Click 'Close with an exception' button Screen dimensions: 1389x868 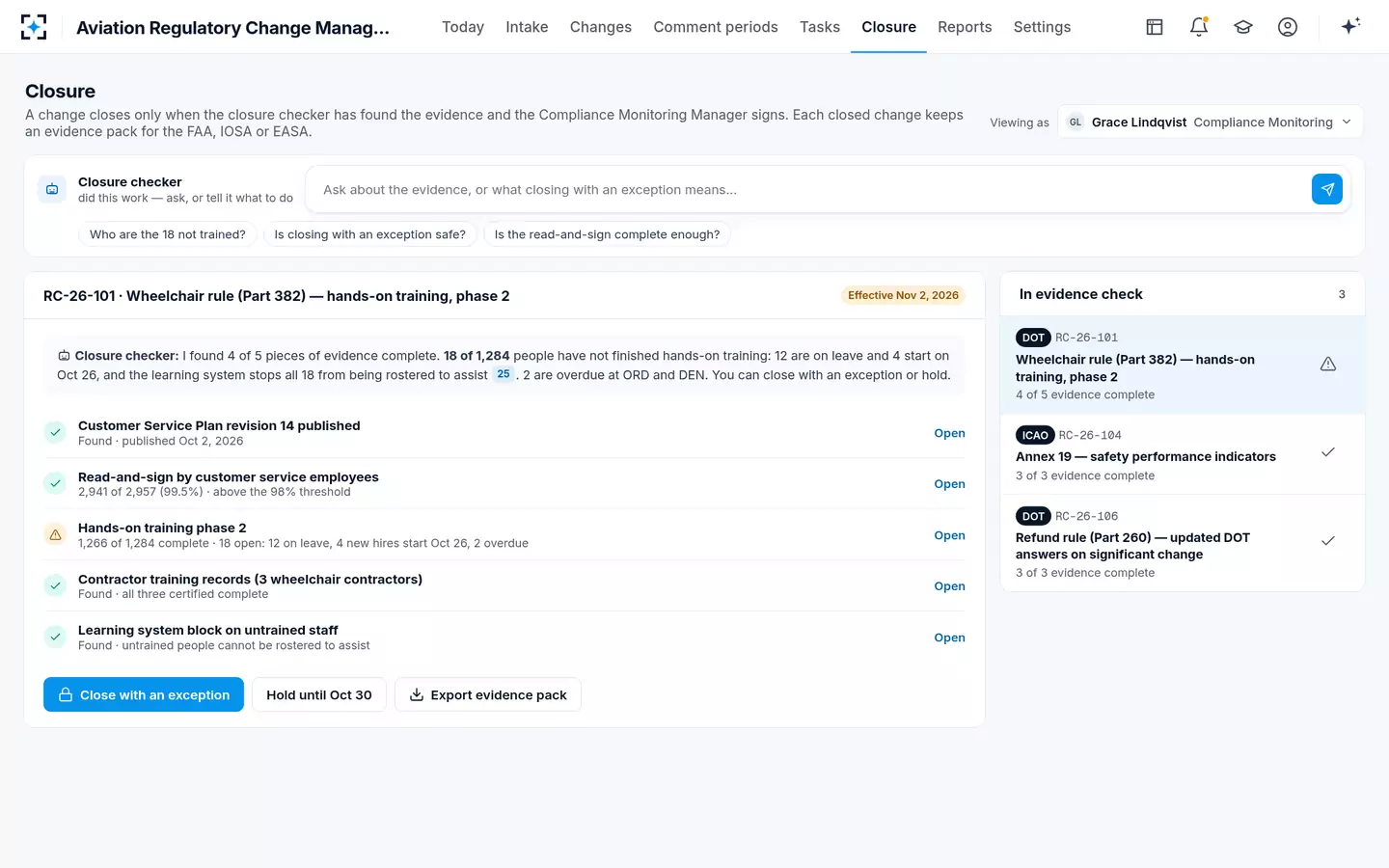[x=144, y=694]
